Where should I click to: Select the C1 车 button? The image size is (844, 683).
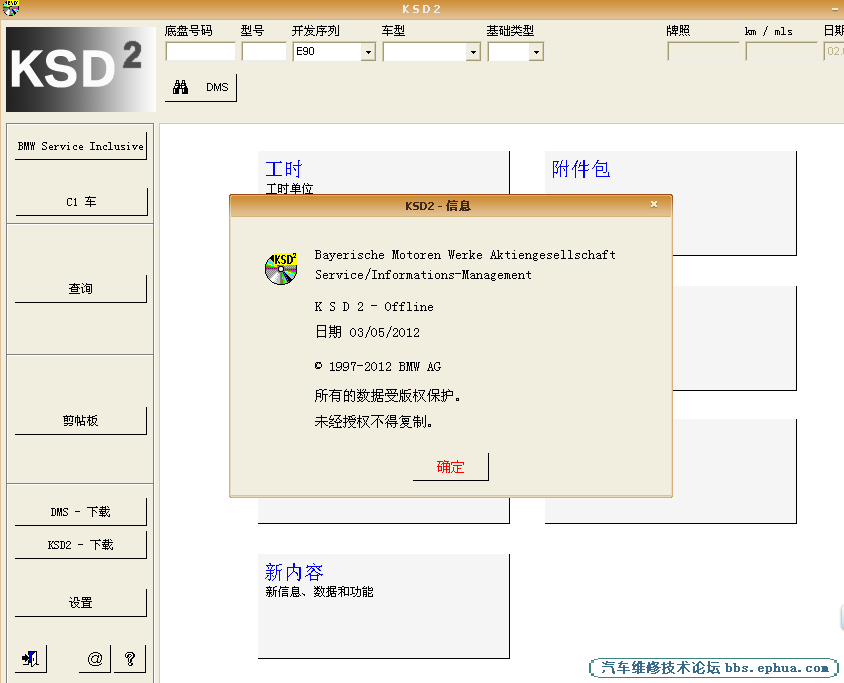click(x=81, y=202)
